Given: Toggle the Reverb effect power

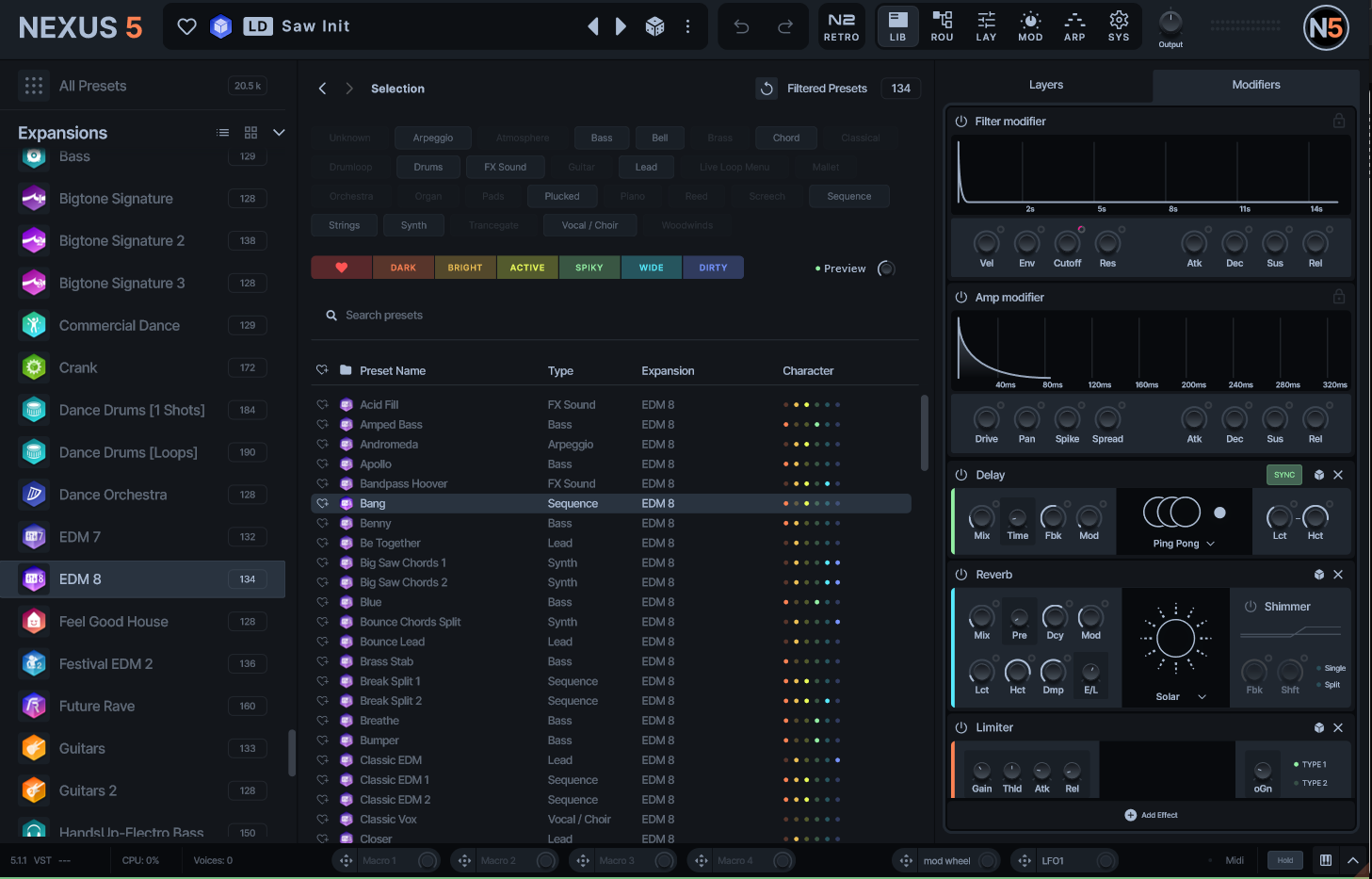Looking at the screenshot, I should [961, 575].
